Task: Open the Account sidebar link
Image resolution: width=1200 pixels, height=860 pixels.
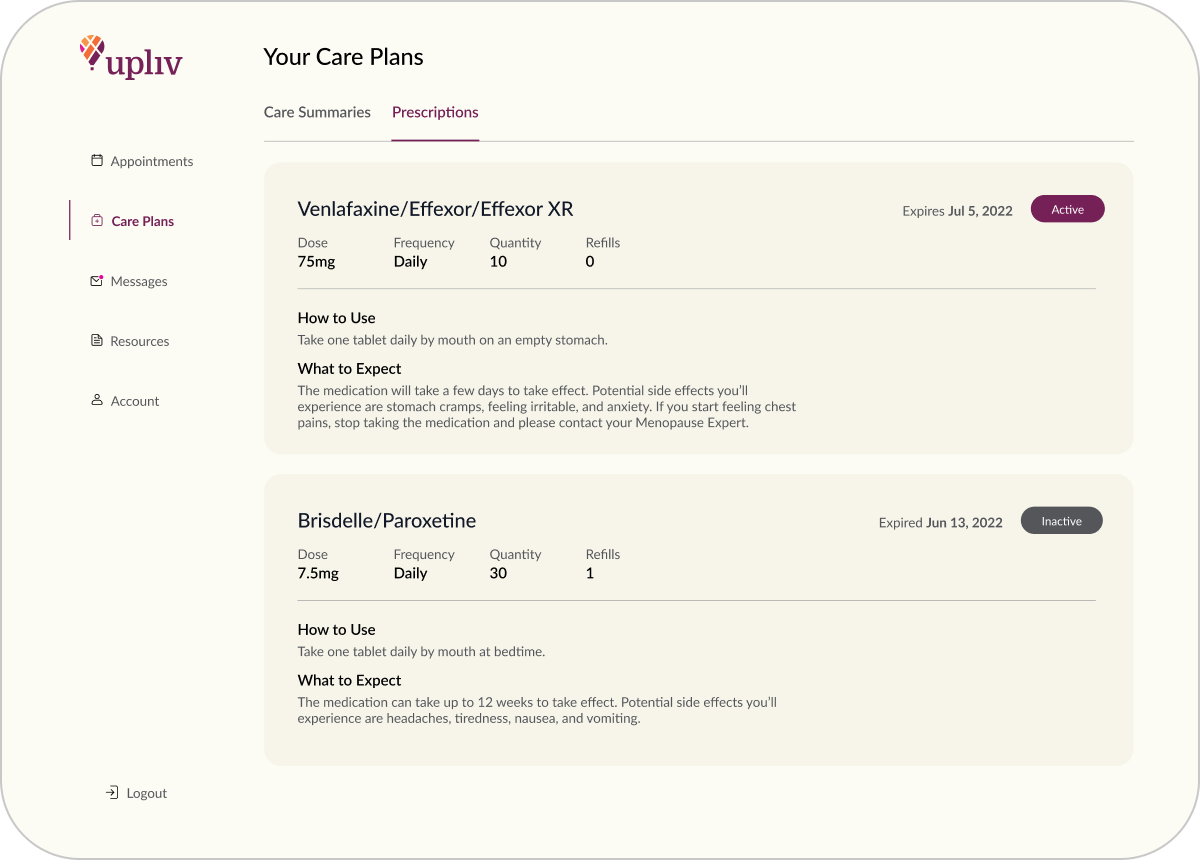Action: point(135,401)
